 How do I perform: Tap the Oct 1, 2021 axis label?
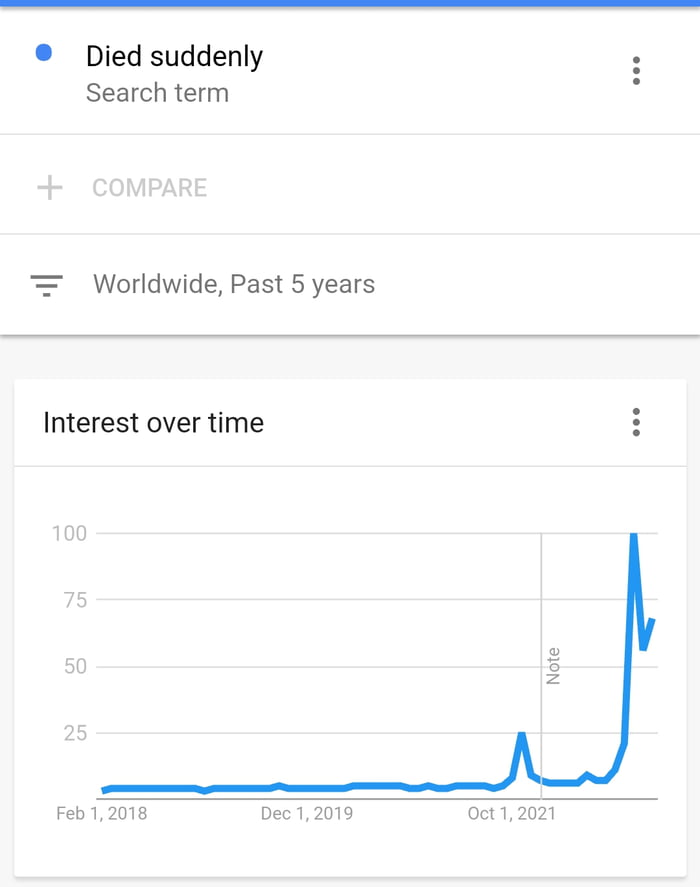tap(511, 813)
